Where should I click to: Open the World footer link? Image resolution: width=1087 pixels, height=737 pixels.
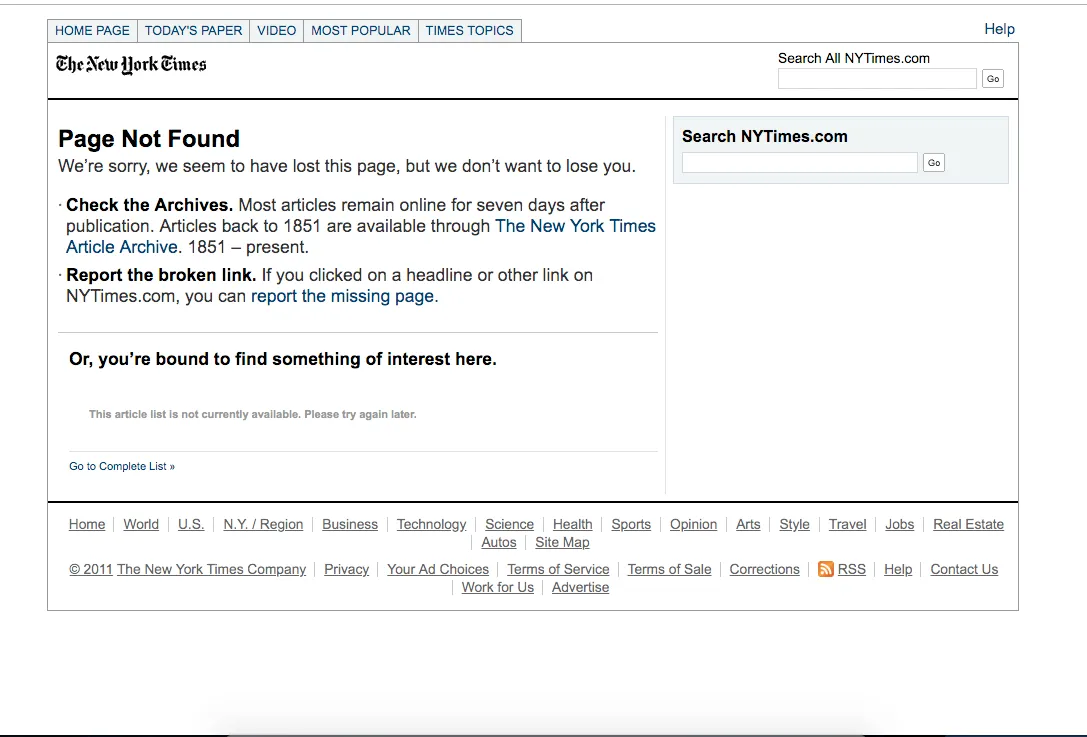pos(141,524)
